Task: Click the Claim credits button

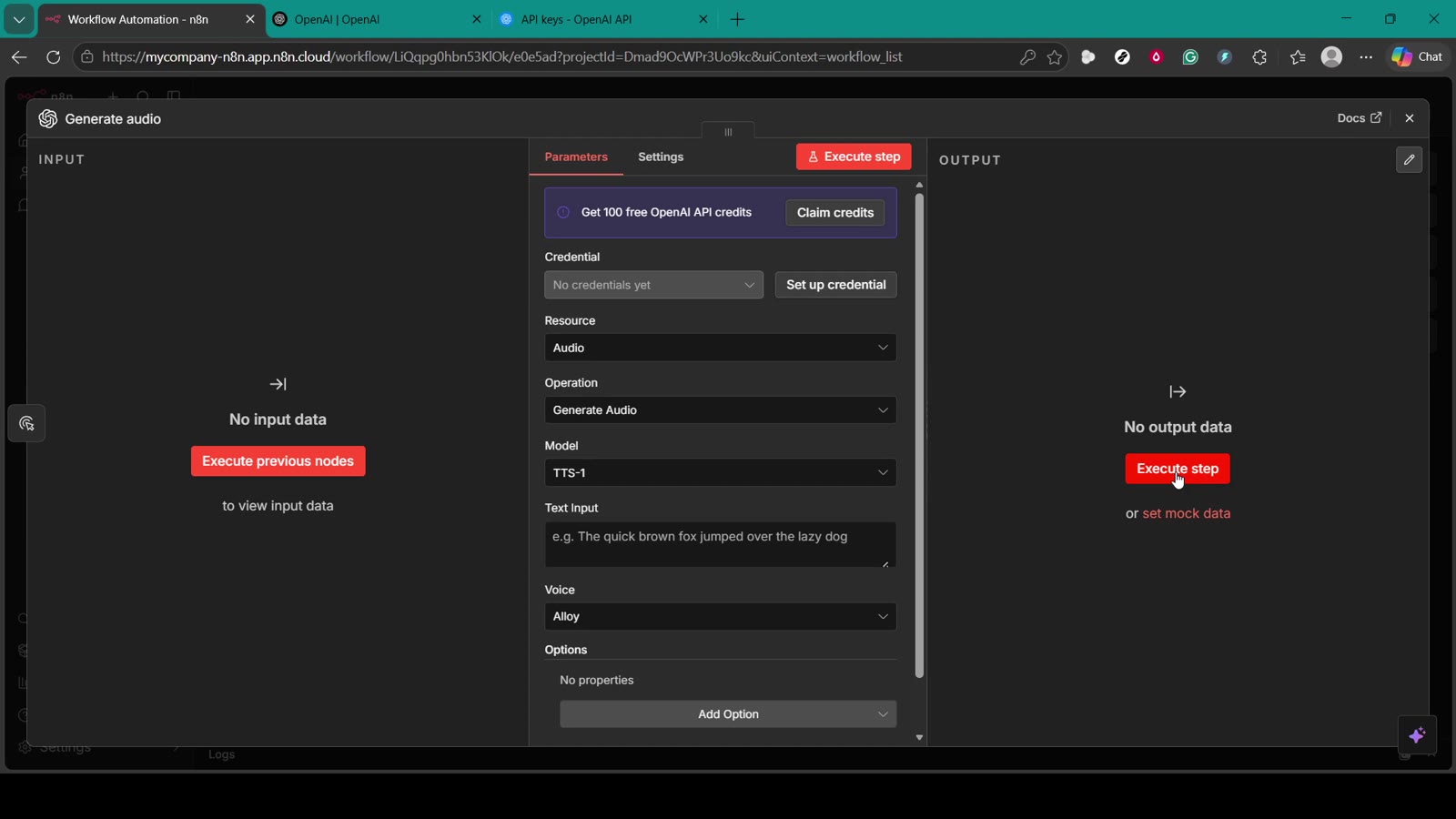Action: tap(834, 213)
